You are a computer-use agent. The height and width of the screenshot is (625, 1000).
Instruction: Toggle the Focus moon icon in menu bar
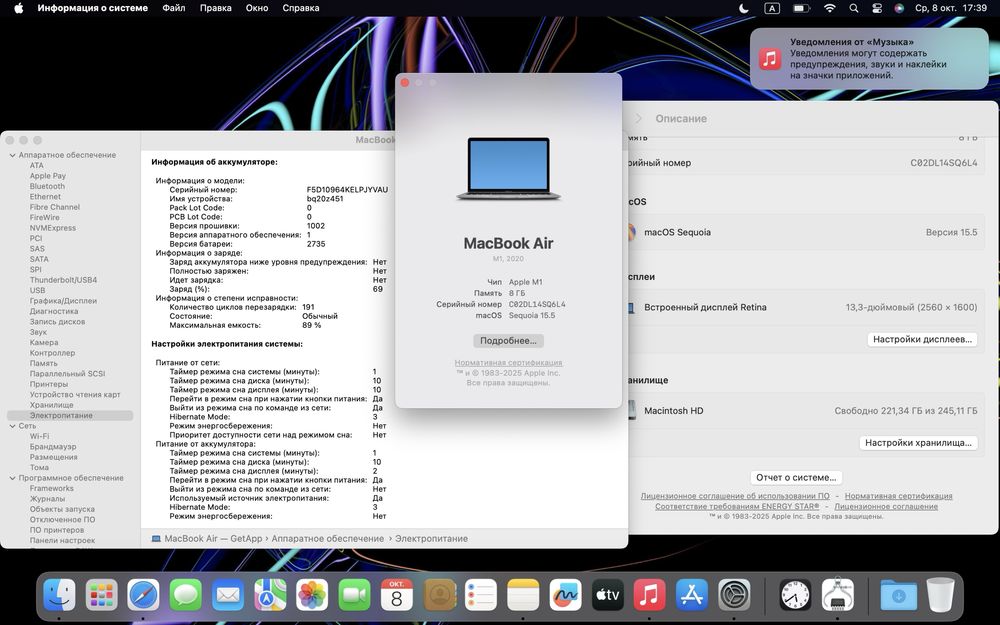point(744,8)
